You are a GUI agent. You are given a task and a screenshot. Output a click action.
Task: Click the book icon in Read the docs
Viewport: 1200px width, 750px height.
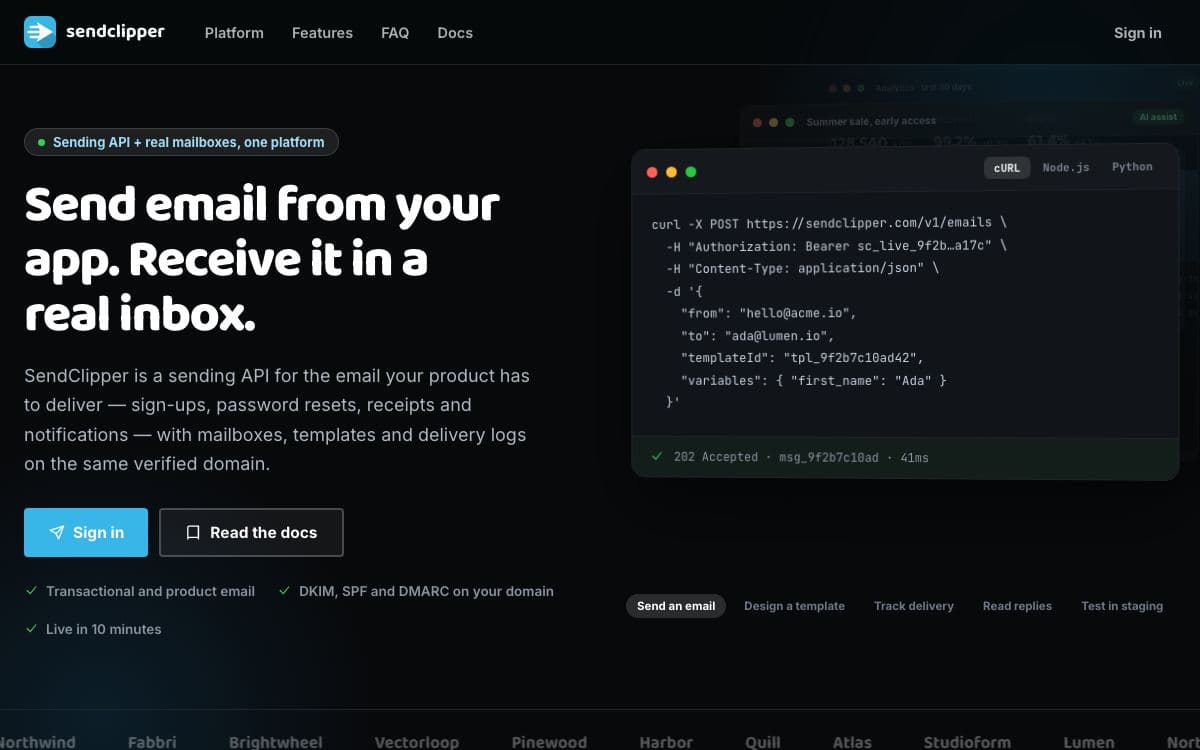tap(193, 533)
